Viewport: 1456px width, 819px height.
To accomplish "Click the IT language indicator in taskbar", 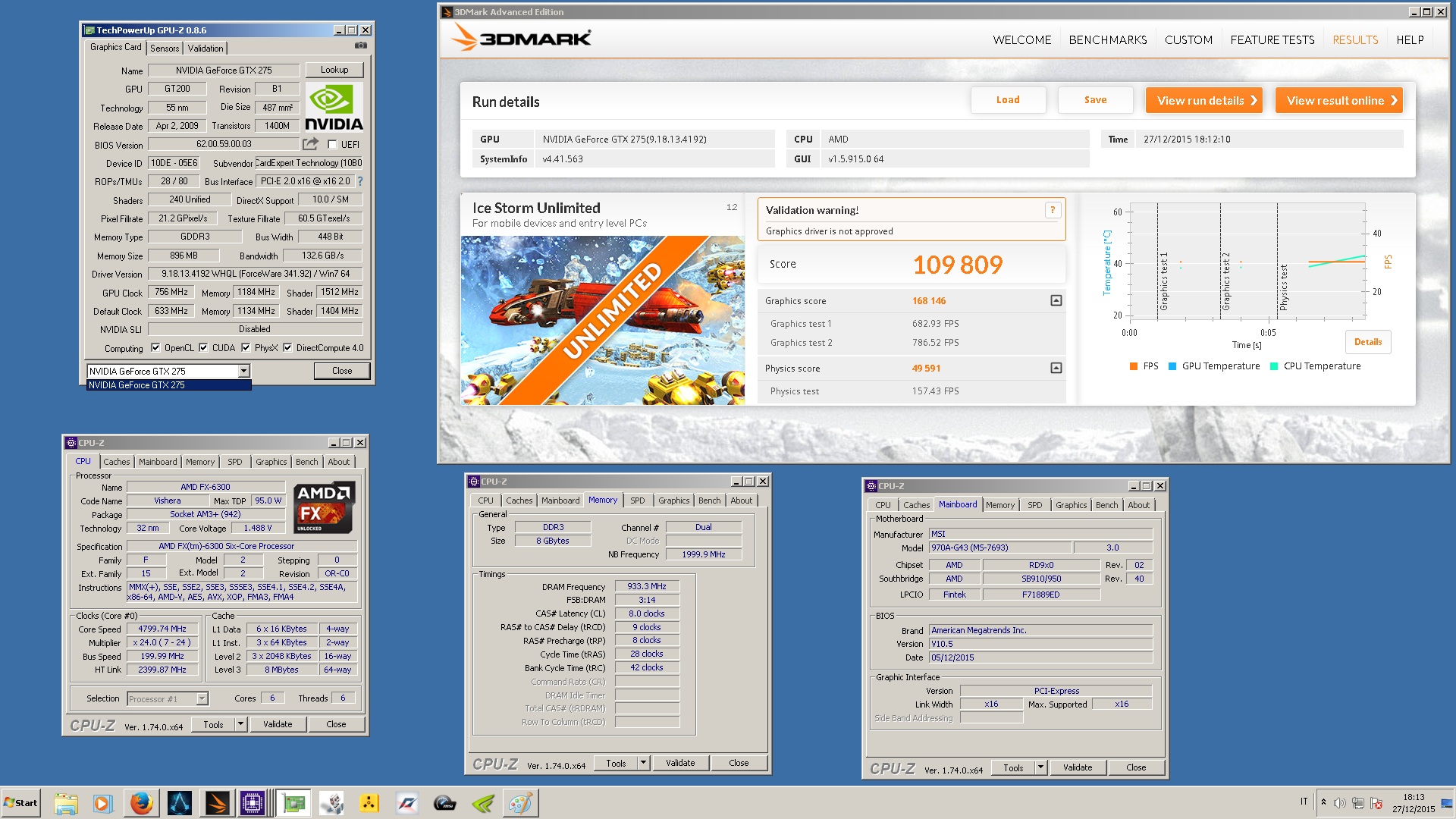I will pos(1304,802).
